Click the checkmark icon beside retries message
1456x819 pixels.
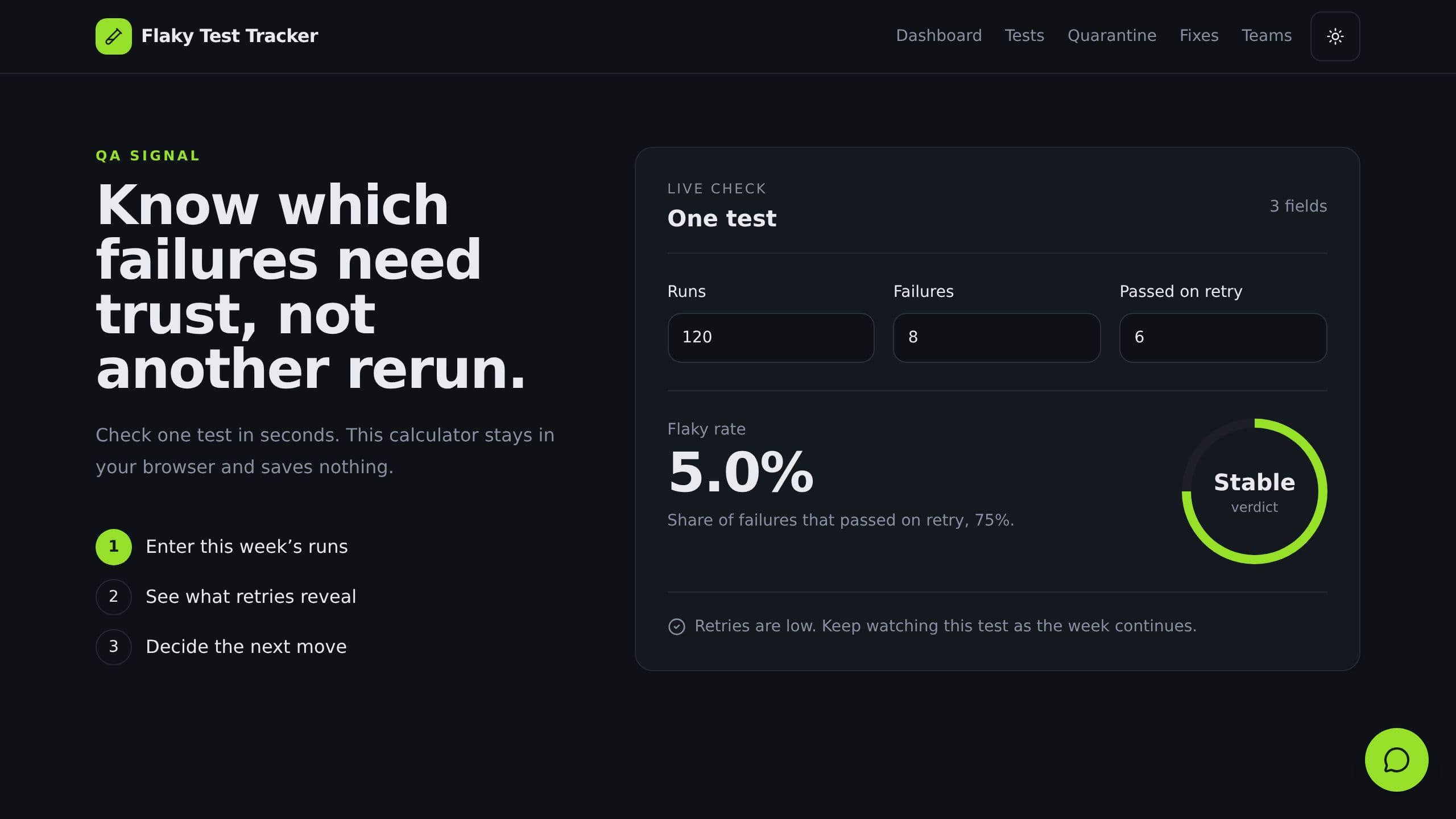pos(676,626)
